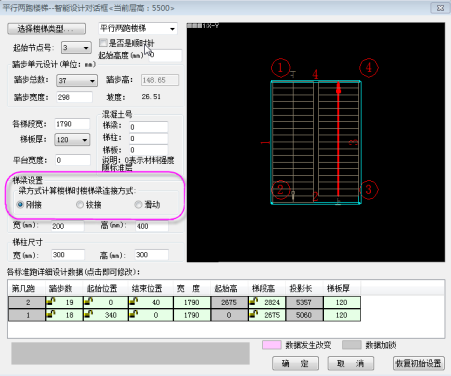Open the 踏步总数 dropdown

tap(77, 80)
